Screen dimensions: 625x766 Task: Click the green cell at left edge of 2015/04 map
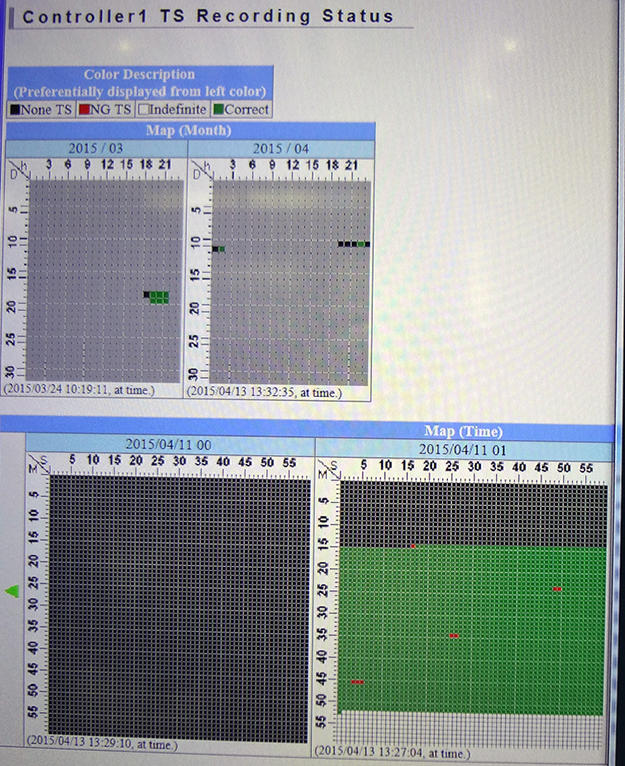tap(220, 248)
